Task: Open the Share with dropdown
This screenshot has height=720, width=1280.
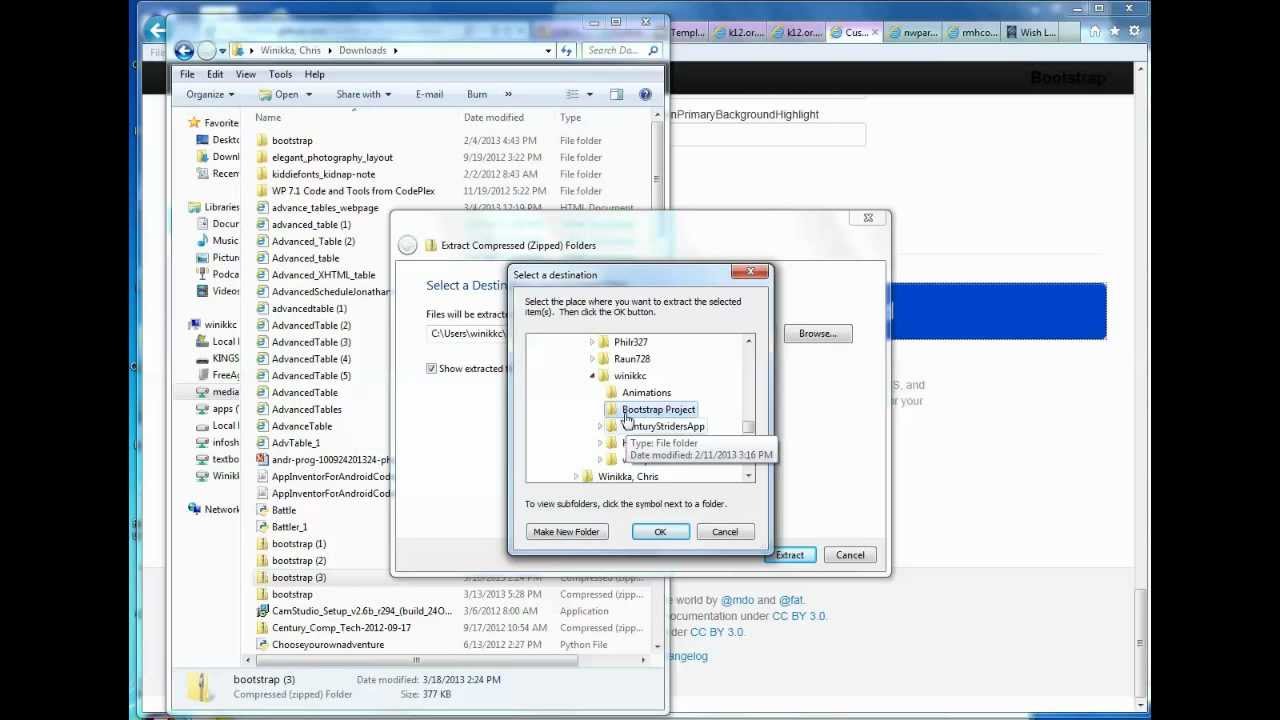Action: click(x=363, y=95)
